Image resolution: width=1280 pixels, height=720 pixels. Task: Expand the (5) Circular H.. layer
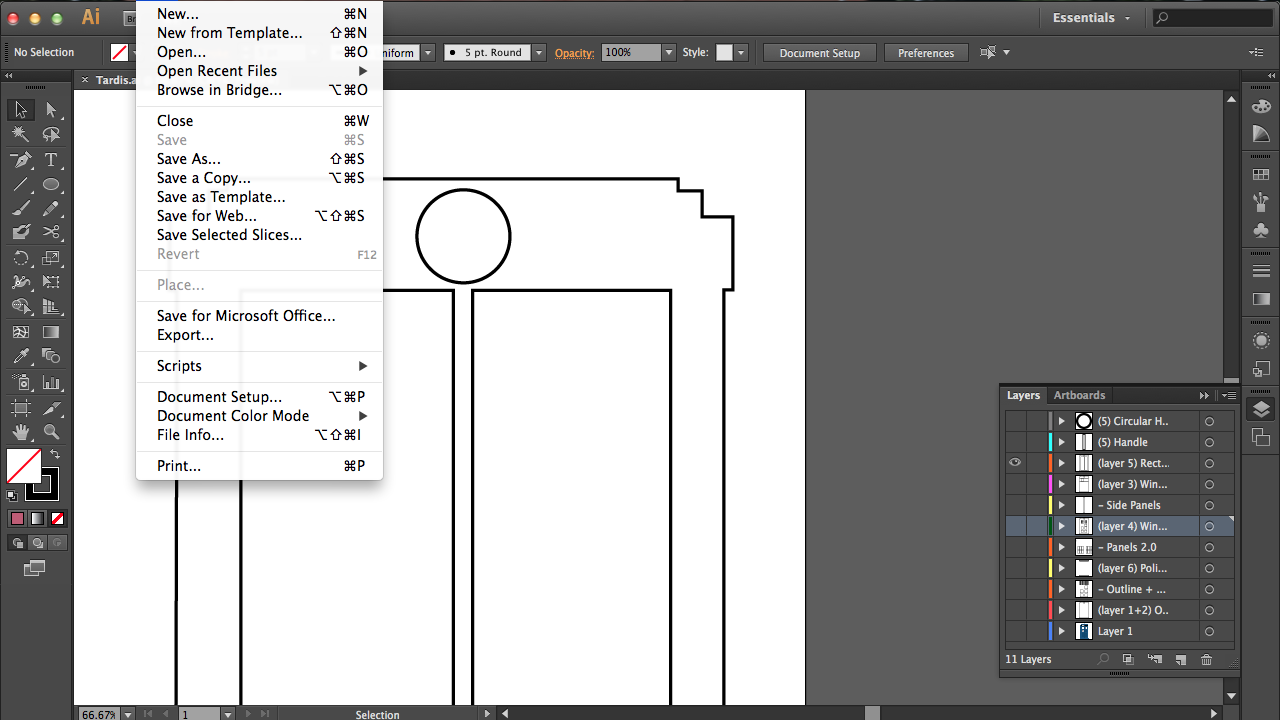point(1062,421)
